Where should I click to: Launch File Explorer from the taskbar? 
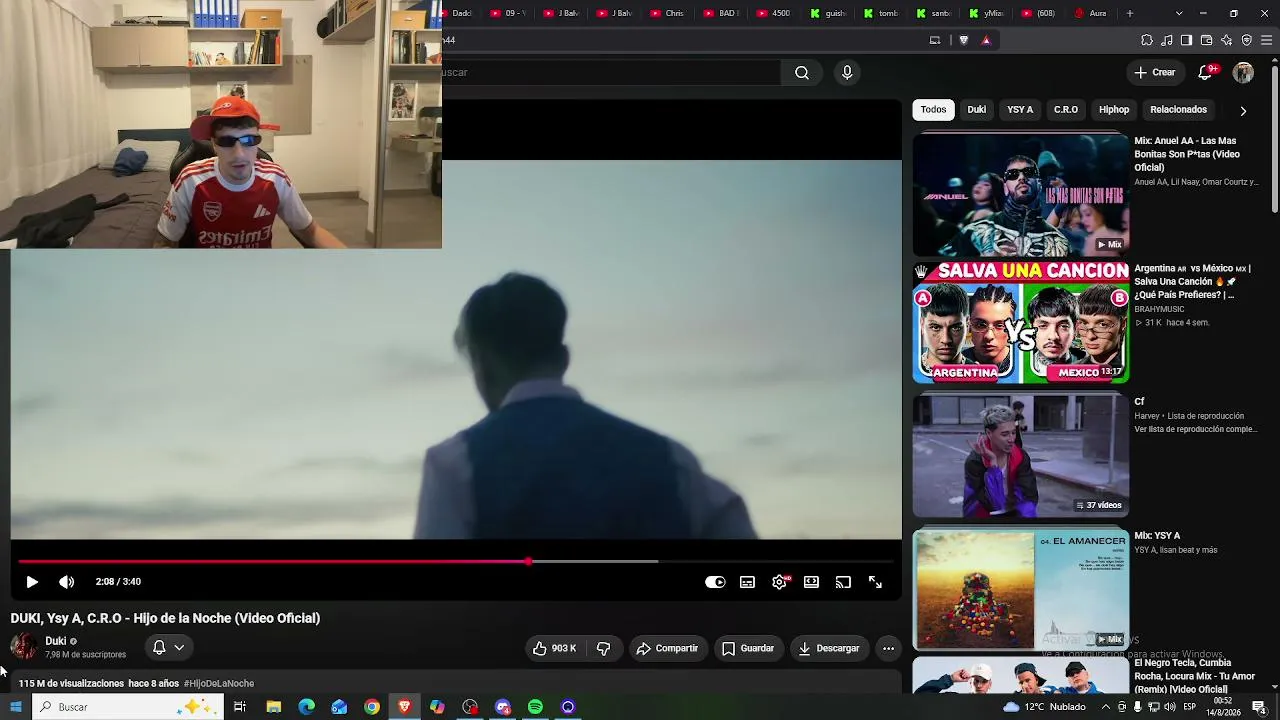(273, 707)
